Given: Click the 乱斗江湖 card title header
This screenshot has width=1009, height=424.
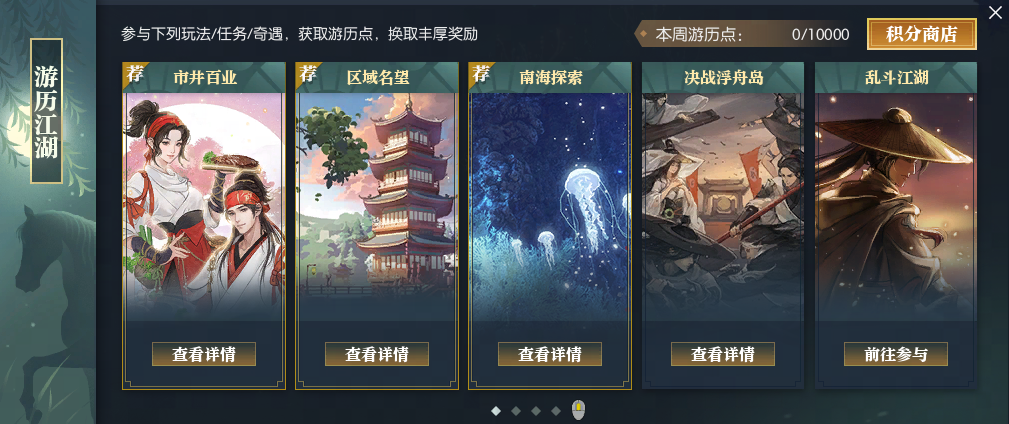Looking at the screenshot, I should click(x=896, y=78).
